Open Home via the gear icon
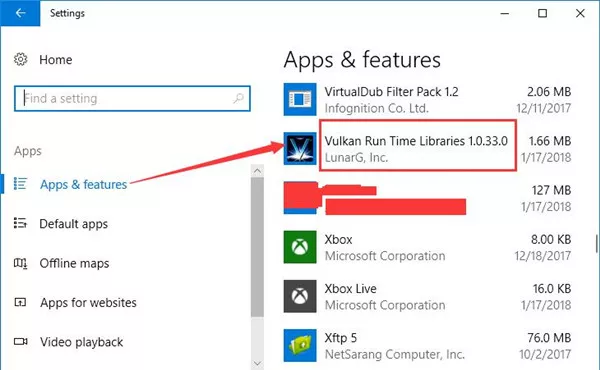Viewport: 600px width, 370px height. [21, 59]
